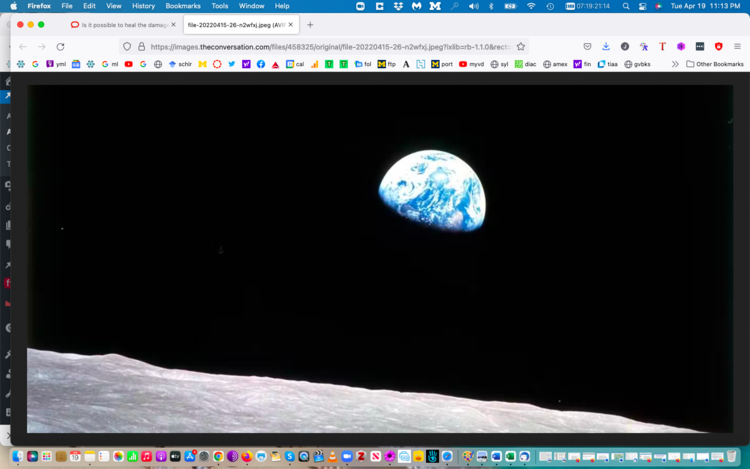Screen dimensions: 750x469
Task: Open the Firefox Downloads panel
Action: point(606,46)
